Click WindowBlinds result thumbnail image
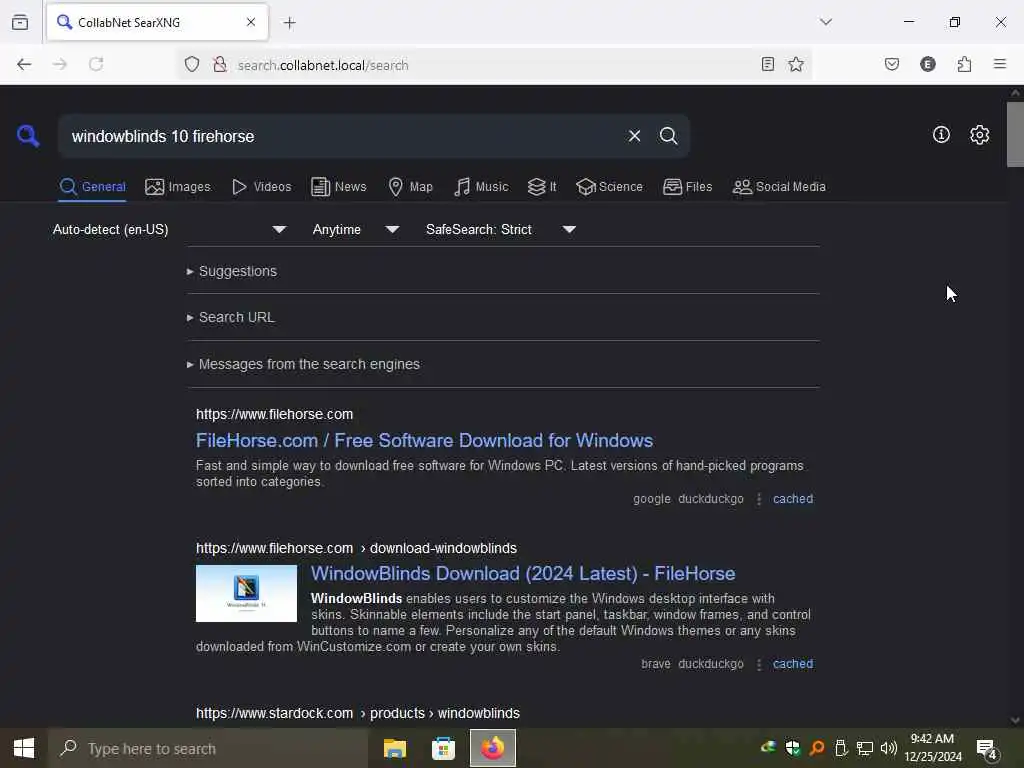 point(246,594)
